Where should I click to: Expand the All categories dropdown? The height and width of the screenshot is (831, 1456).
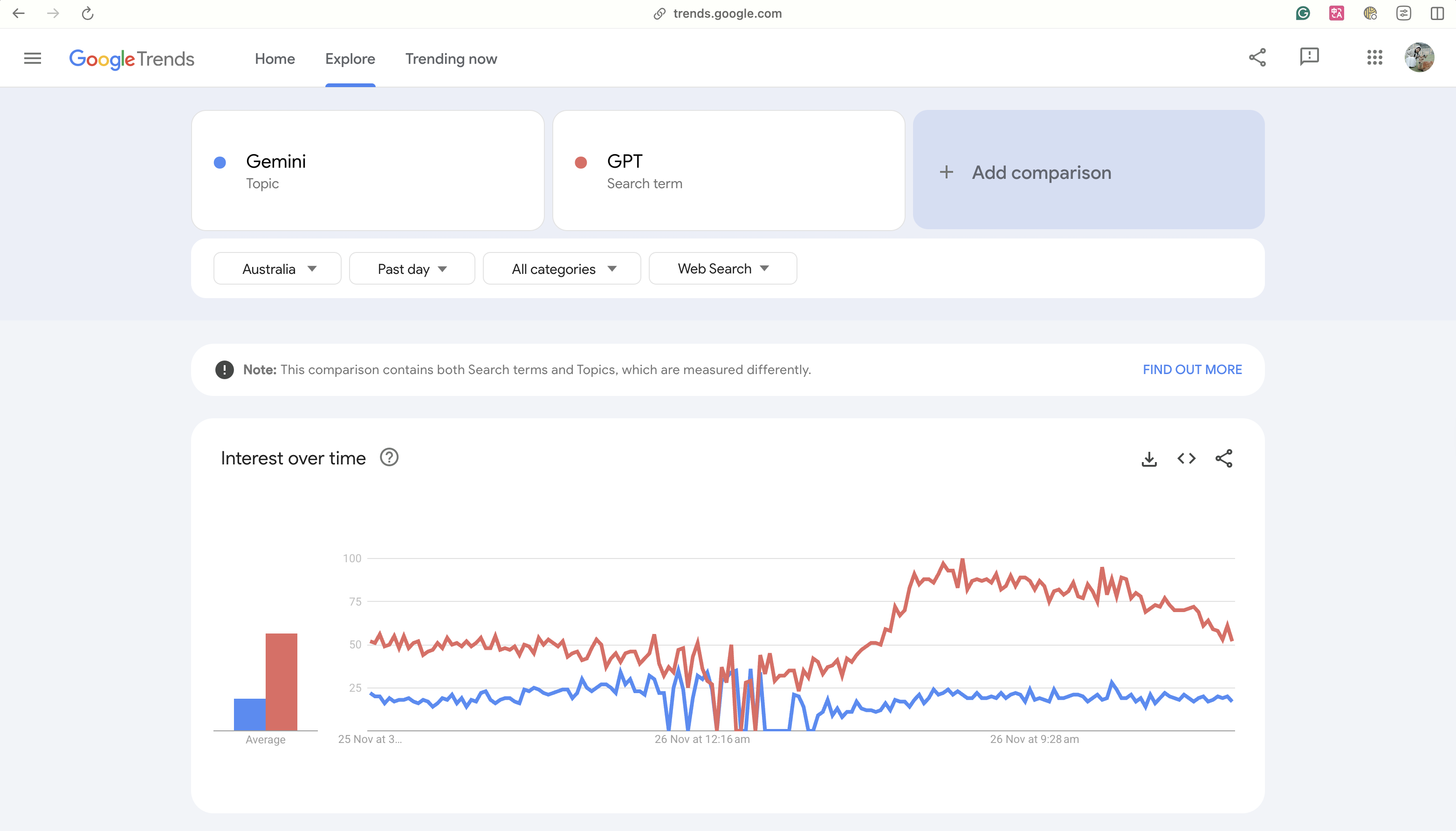[x=562, y=269]
